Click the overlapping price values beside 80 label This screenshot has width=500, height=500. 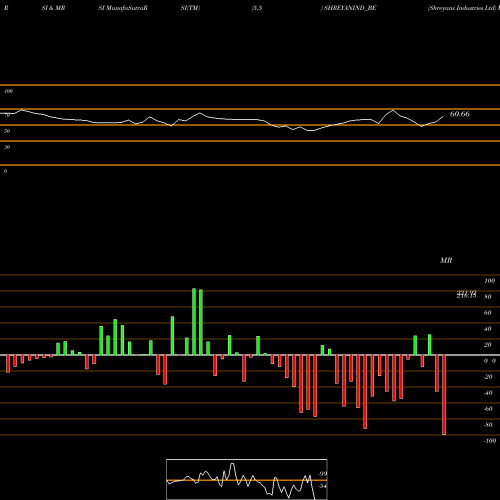(467, 294)
